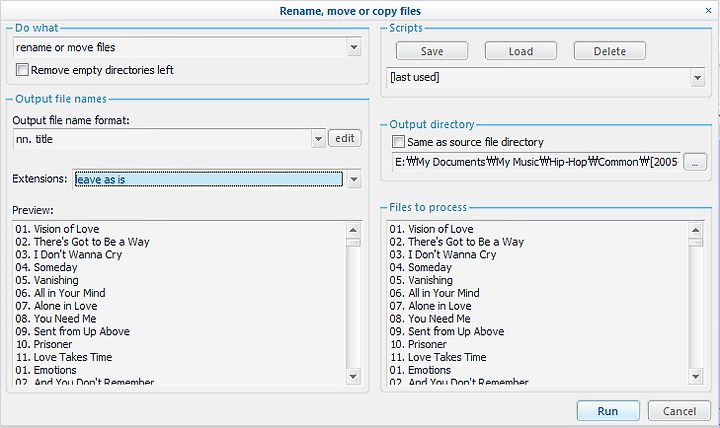The height and width of the screenshot is (428, 720).
Task: Browse for output directory with ellipsis button
Action: click(x=695, y=162)
